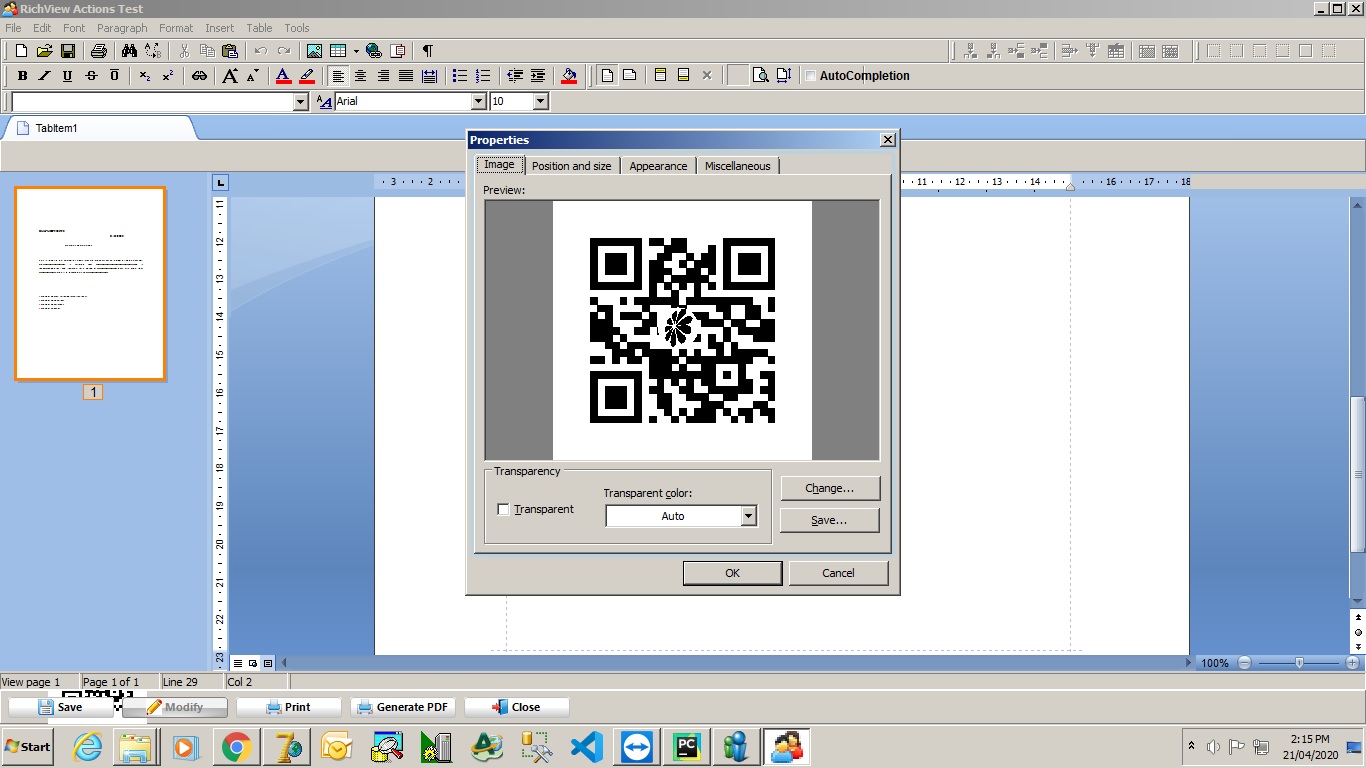Screen dimensions: 1366x768
Task: Apply strikethrough formatting
Action: point(91,76)
